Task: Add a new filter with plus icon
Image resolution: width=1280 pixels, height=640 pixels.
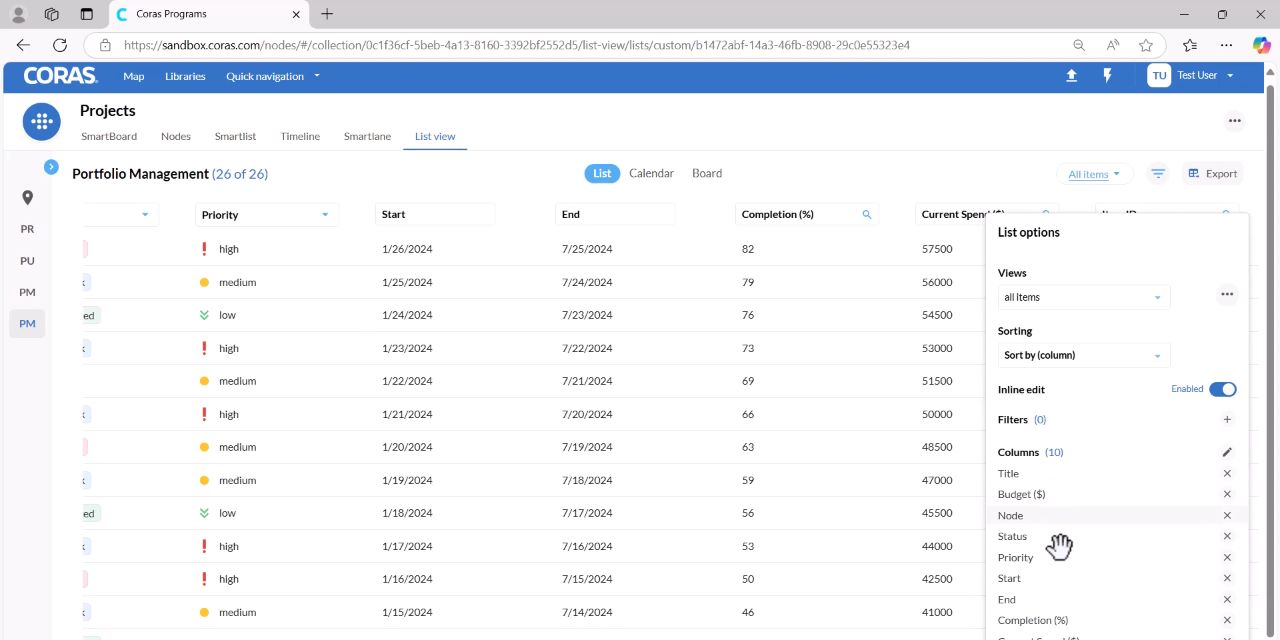Action: [x=1227, y=420]
